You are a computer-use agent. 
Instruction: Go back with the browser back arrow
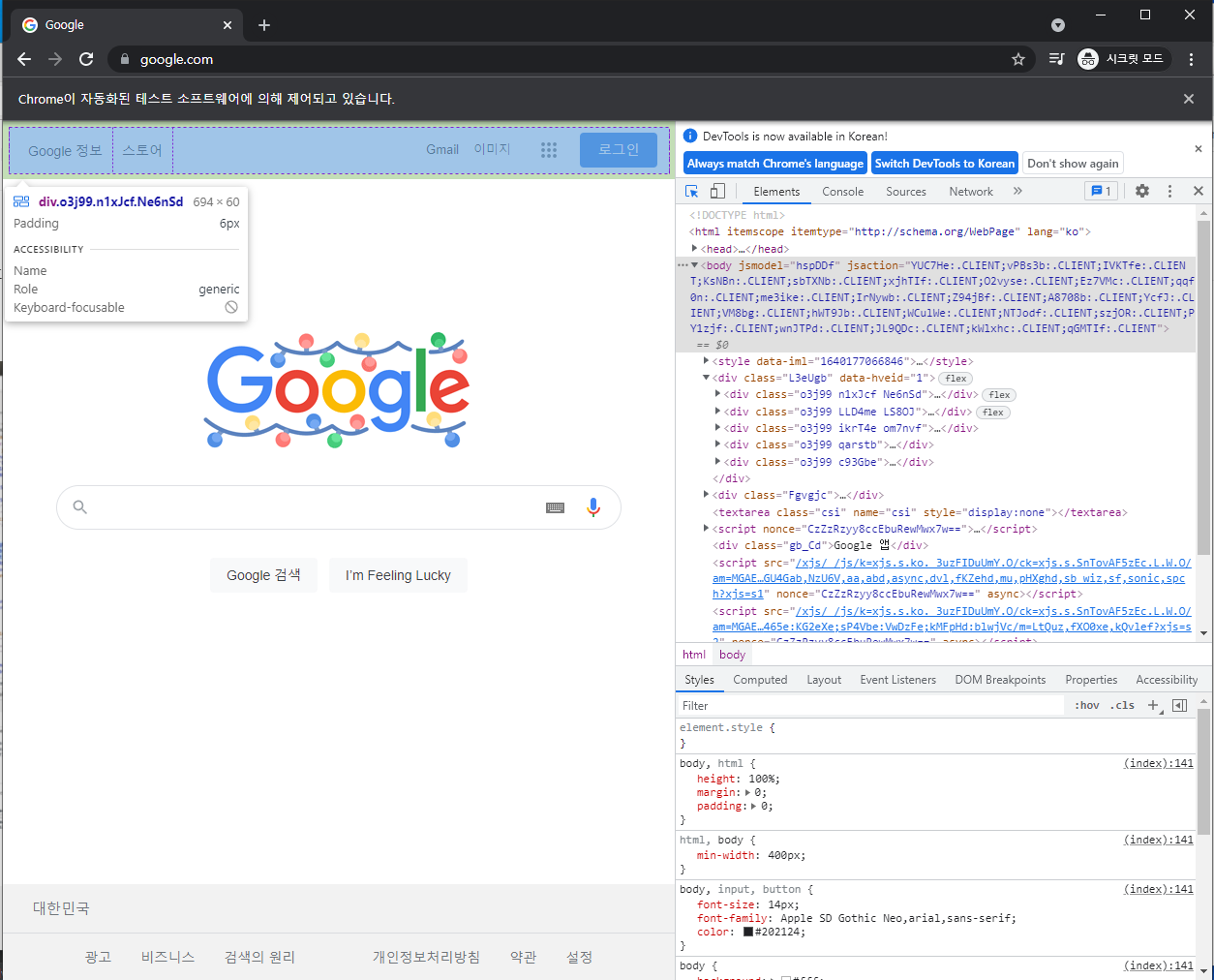point(24,59)
